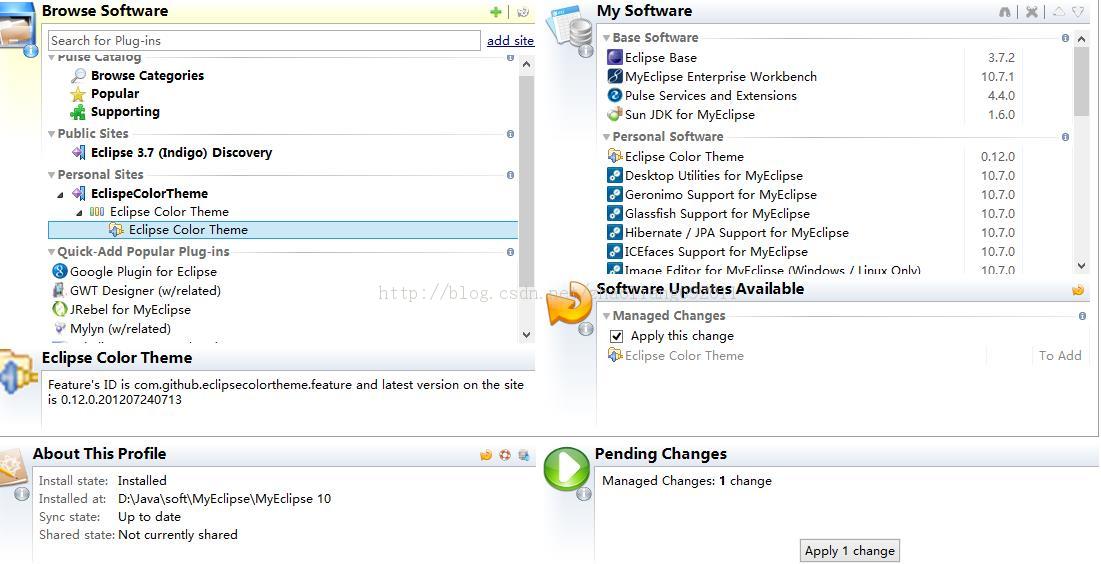Image resolution: width=1101 pixels, height=564 pixels.
Task: Click the Google Plugin for Eclipse icon
Action: tap(60, 271)
